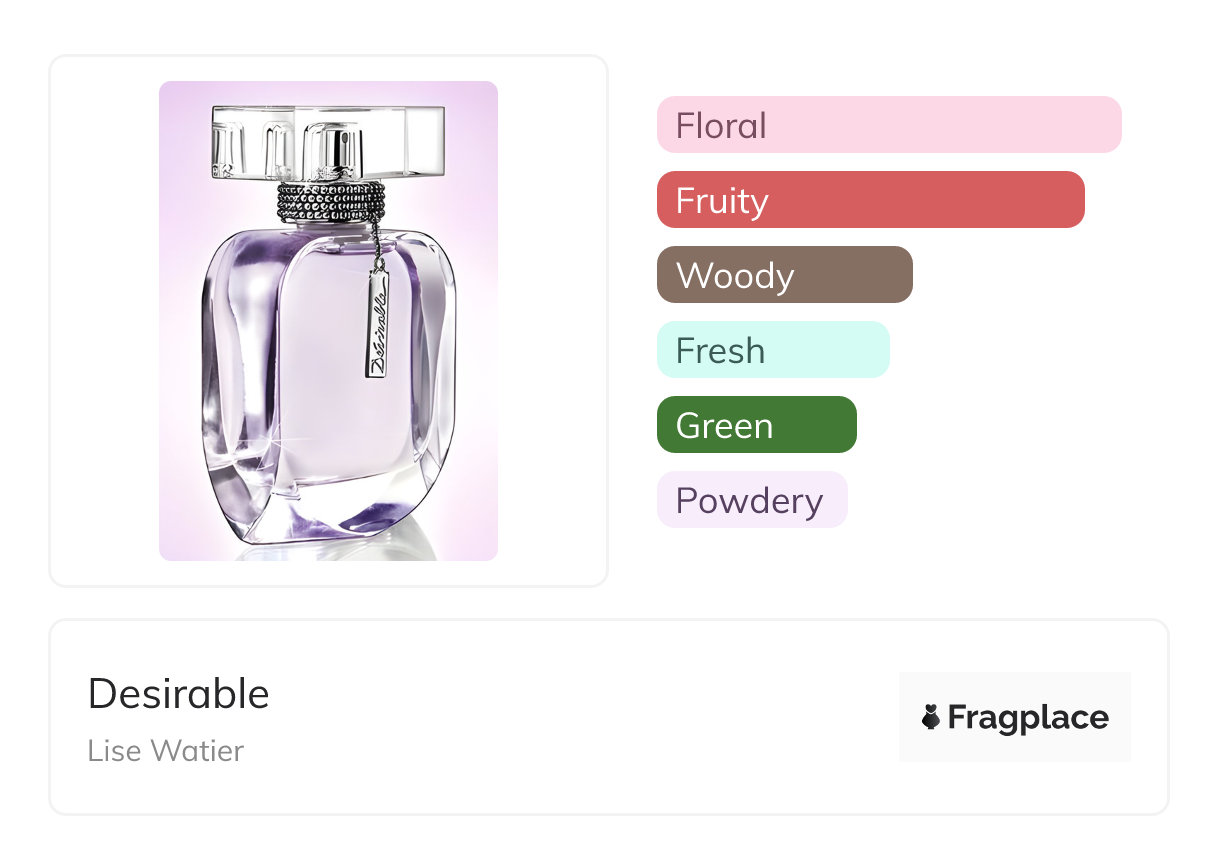Pick the mint Fresh accord bar
This screenshot has width=1218, height=864.
pos(772,350)
